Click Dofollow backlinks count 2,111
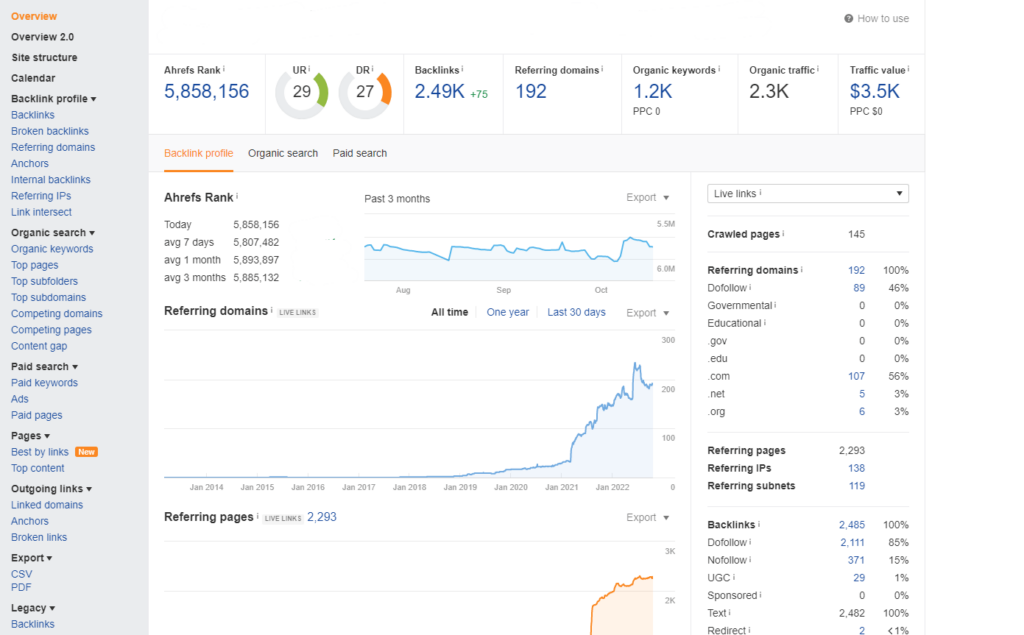Viewport: 1024px width, 635px height. [852, 542]
